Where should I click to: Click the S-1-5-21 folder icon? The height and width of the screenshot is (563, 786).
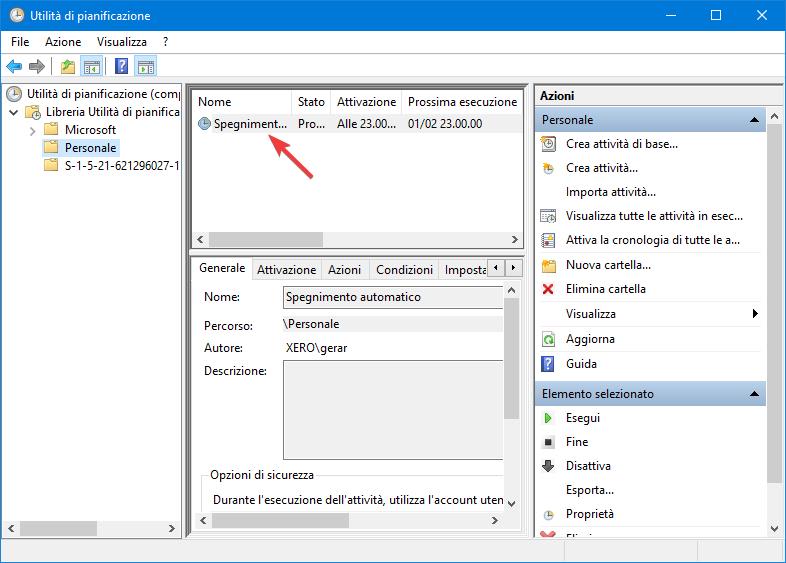(x=51, y=165)
